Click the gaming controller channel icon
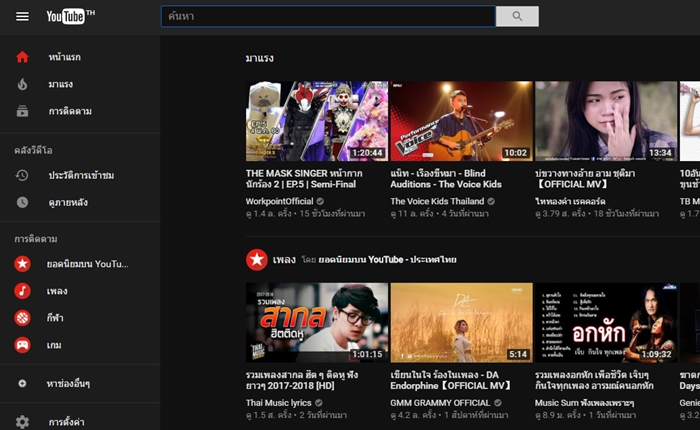 coord(22,345)
